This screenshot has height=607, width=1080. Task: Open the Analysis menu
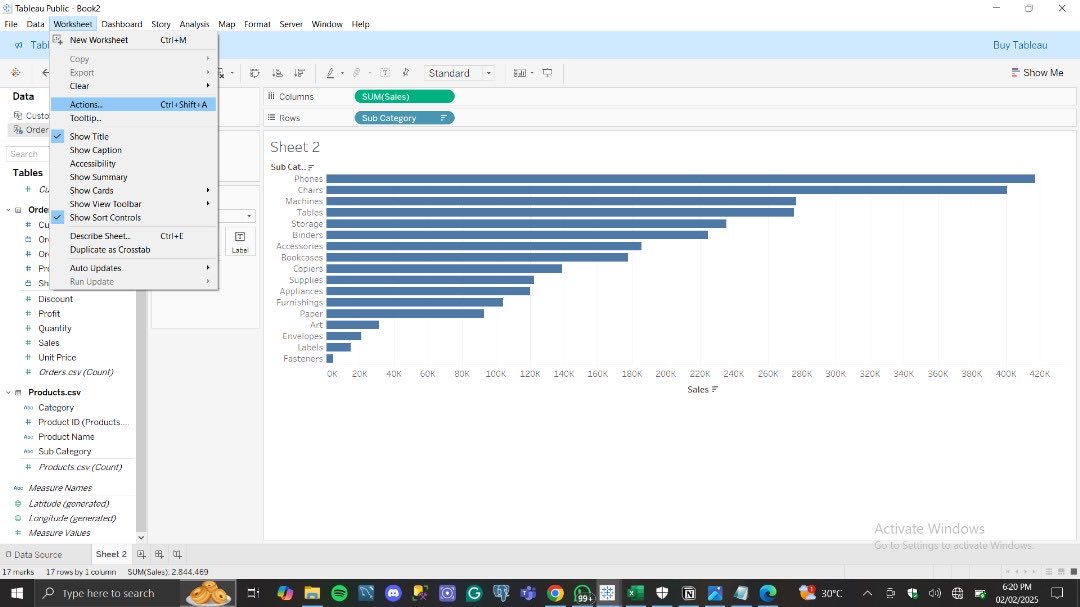click(x=194, y=24)
